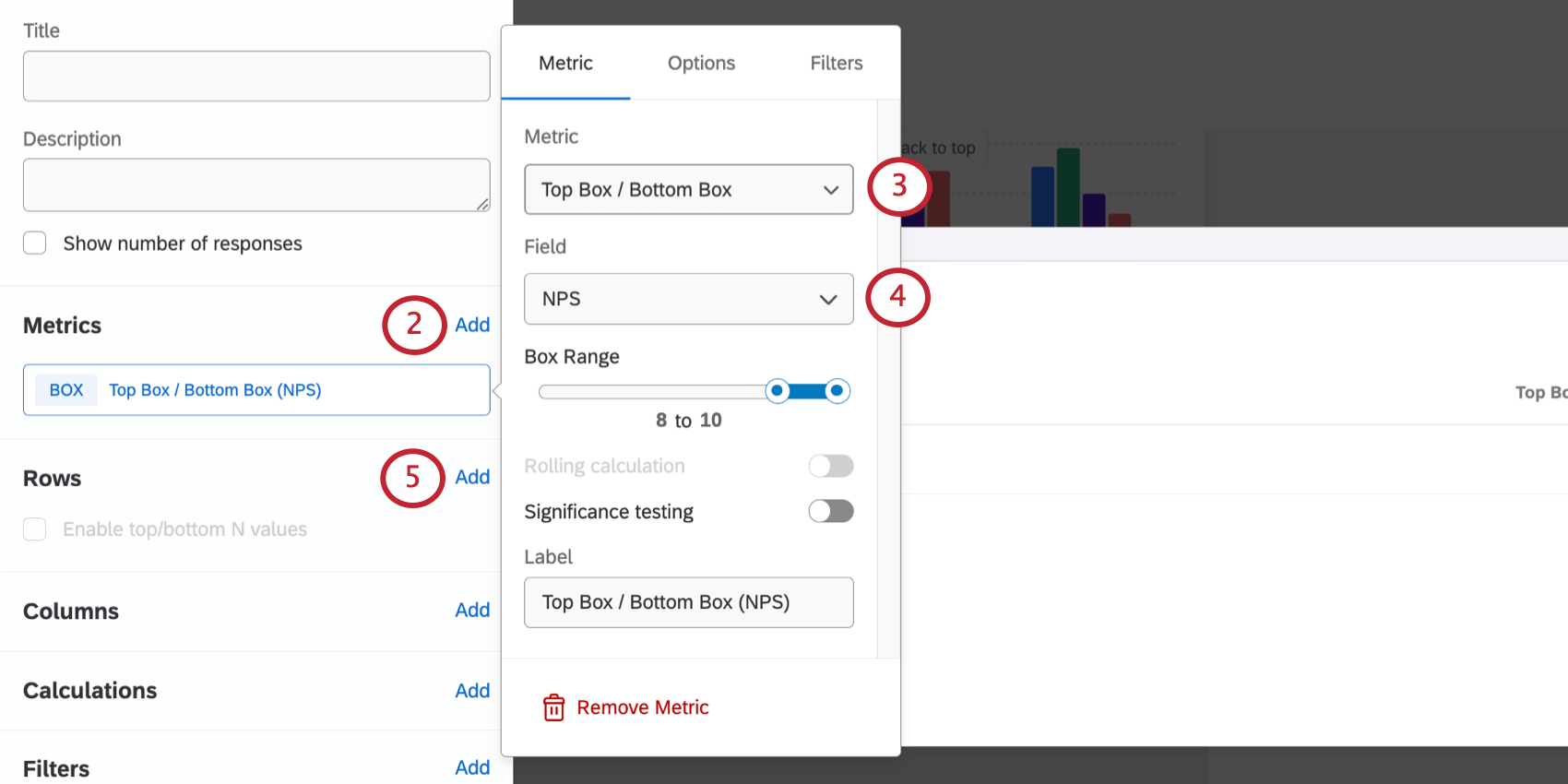Switch to the Filters tab
The image size is (1568, 784).
(836, 63)
